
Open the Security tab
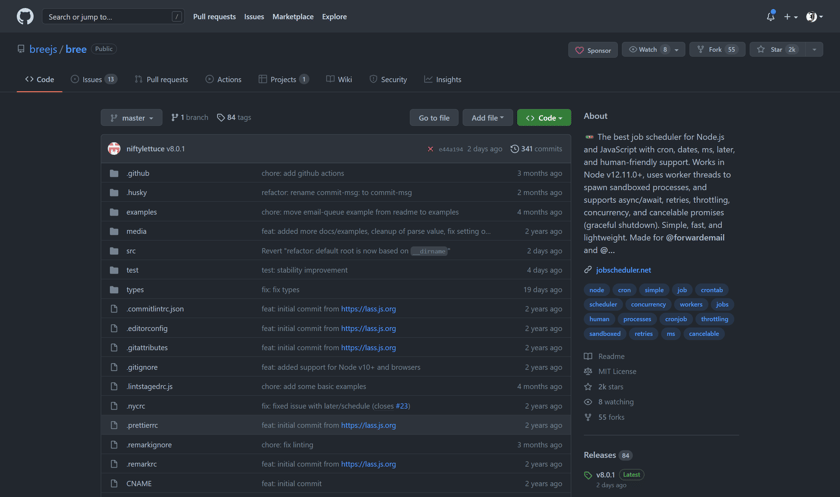[388, 79]
